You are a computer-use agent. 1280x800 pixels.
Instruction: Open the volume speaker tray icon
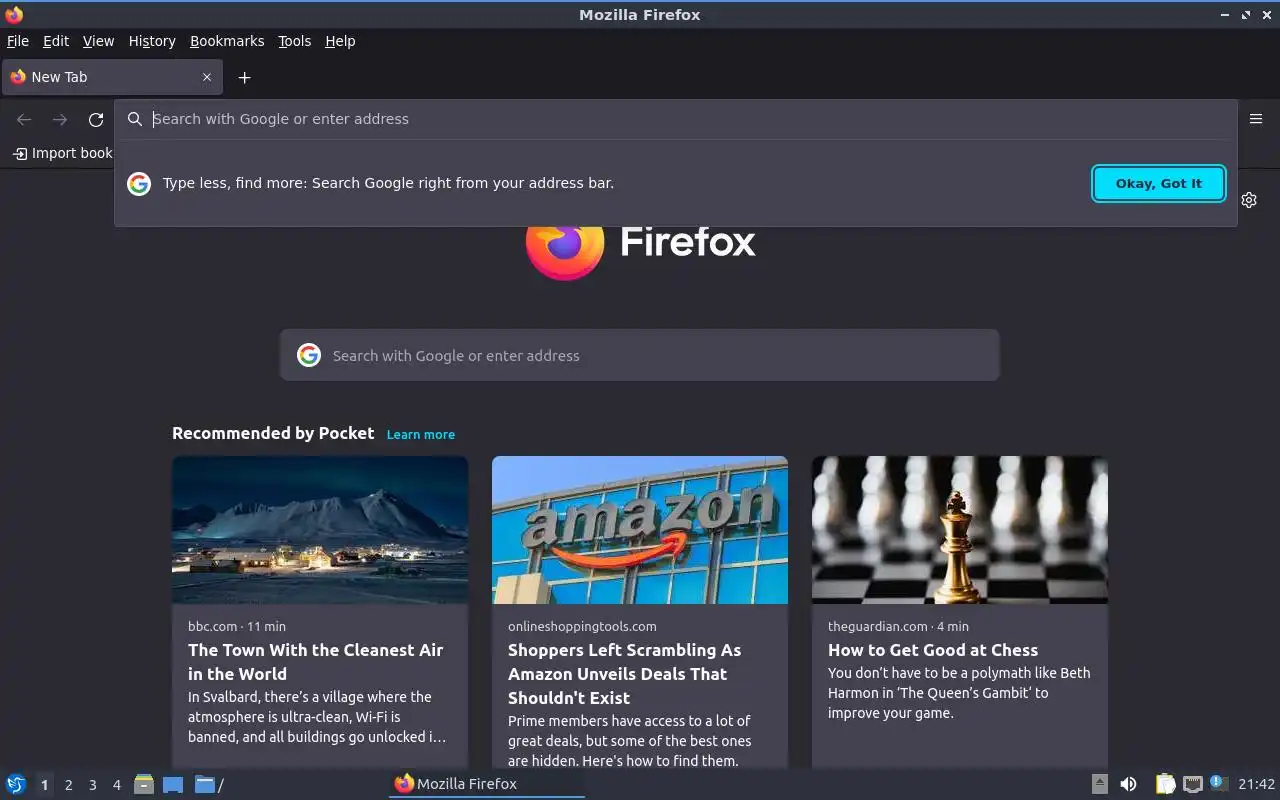[1128, 784]
